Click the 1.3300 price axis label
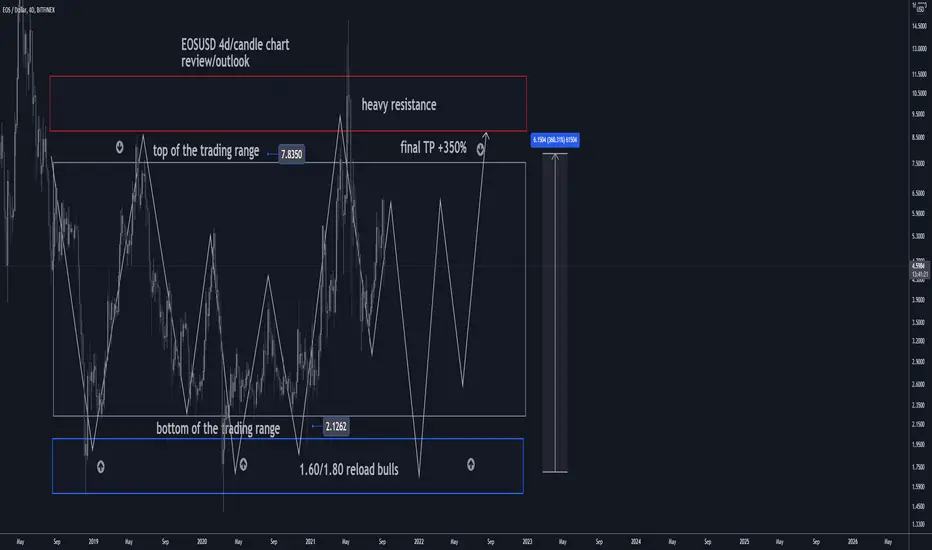932x550 pixels. click(919, 524)
